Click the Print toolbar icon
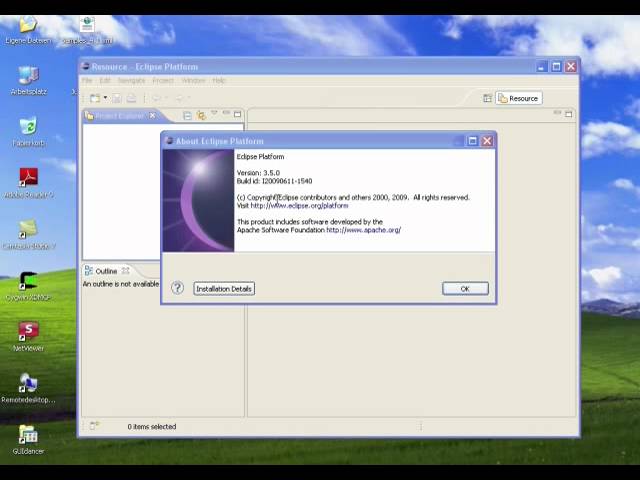Screen dimensions: 640x480 point(131,98)
